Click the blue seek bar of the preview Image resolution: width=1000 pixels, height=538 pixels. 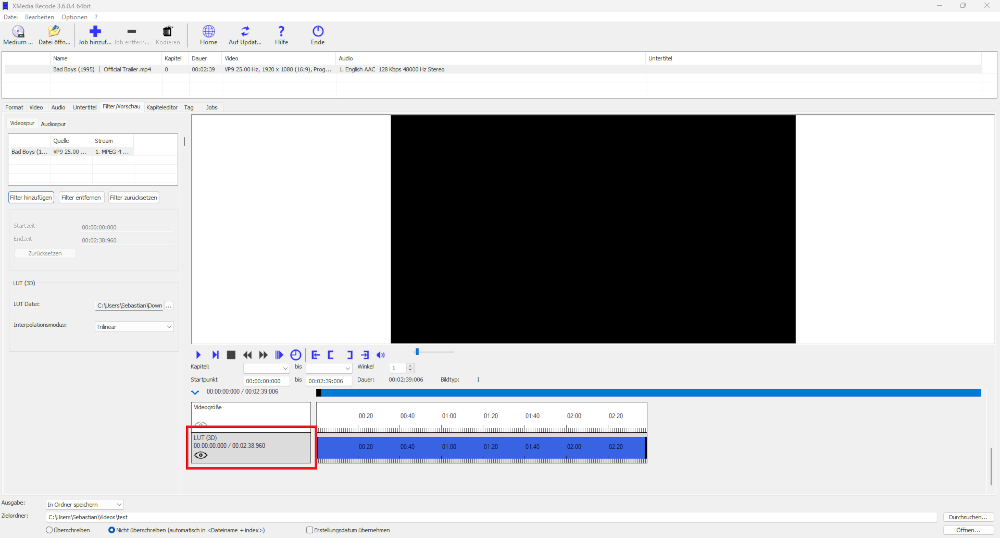point(649,393)
